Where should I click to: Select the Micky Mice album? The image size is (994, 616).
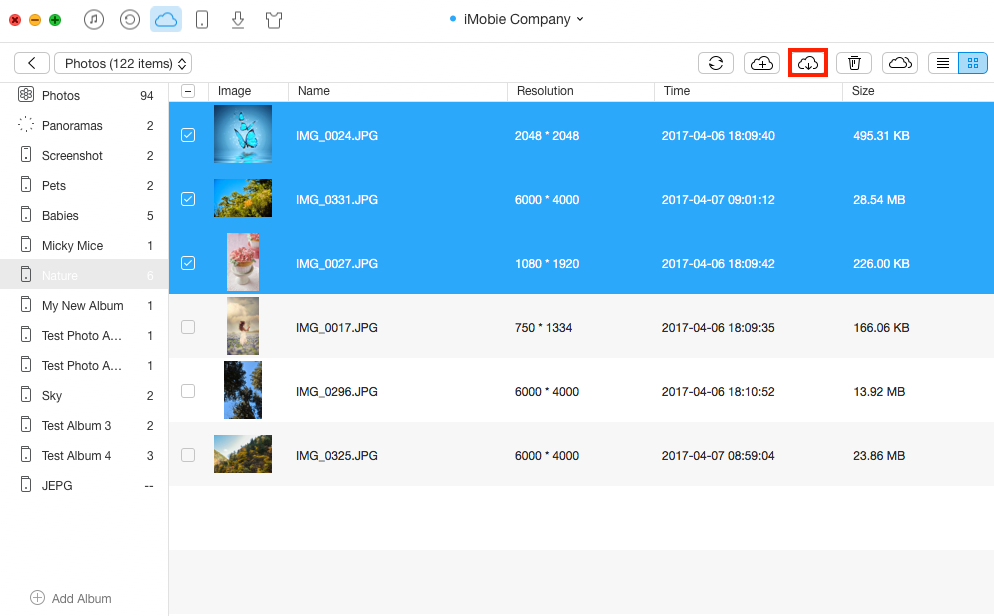[84, 245]
